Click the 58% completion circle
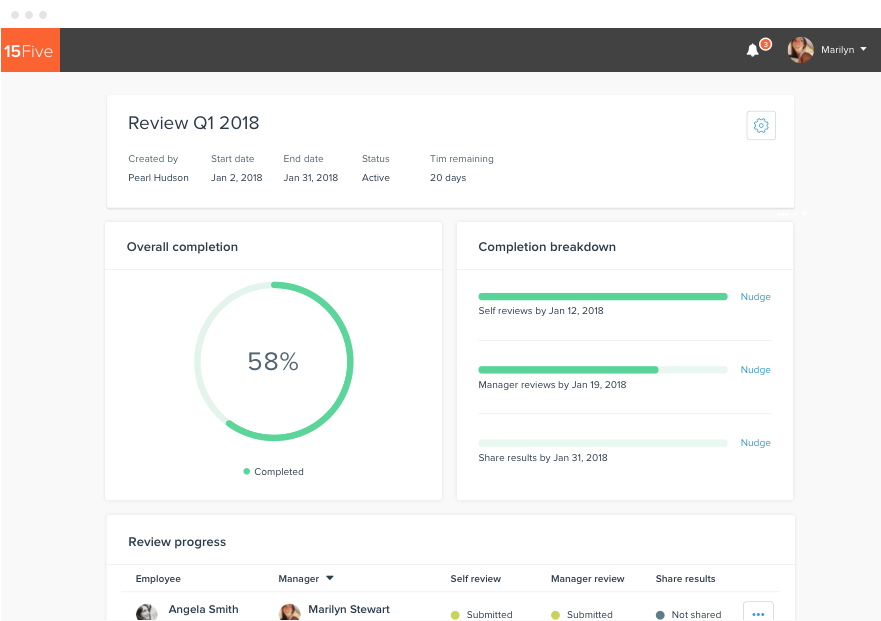 tap(273, 361)
